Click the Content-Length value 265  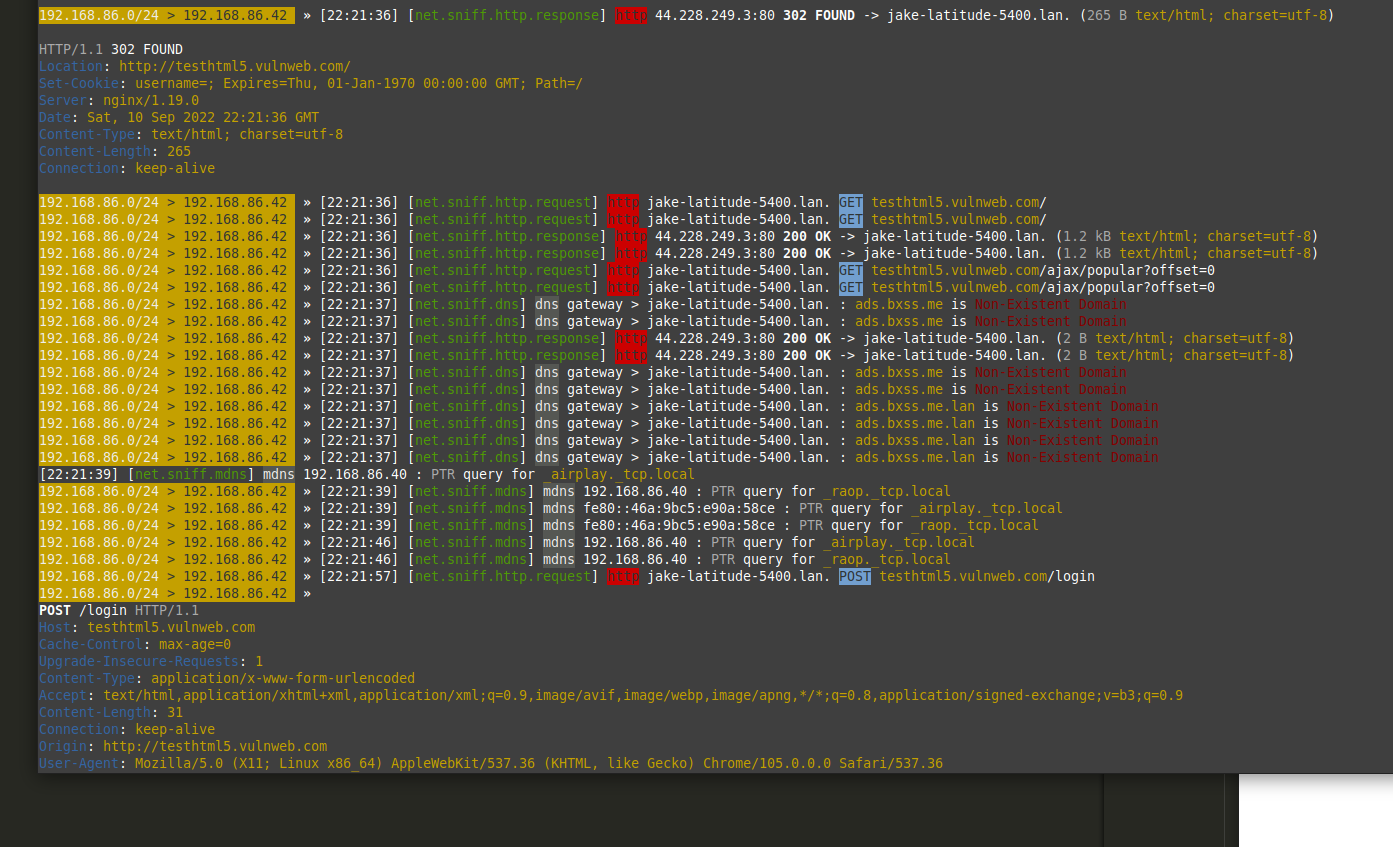[179, 151]
